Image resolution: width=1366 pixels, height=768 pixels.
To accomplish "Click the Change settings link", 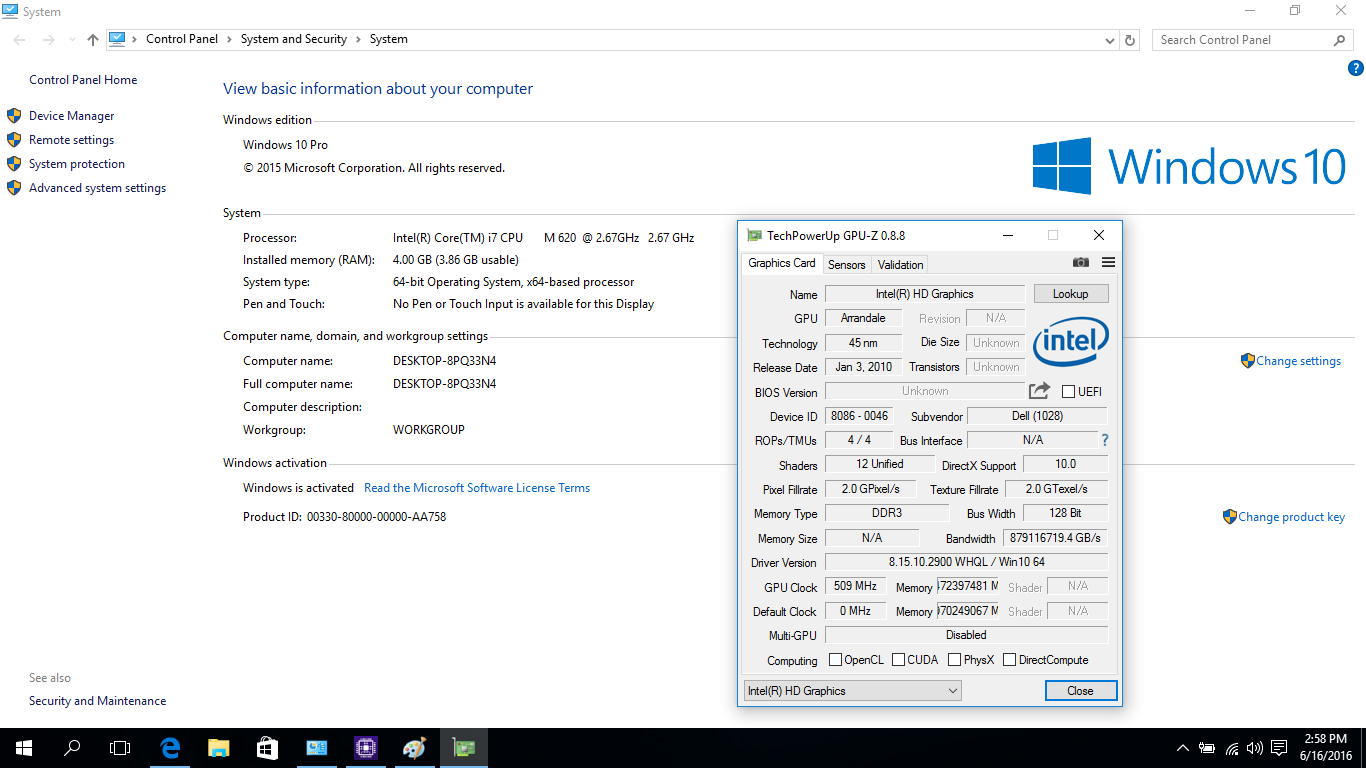I will coord(1298,361).
